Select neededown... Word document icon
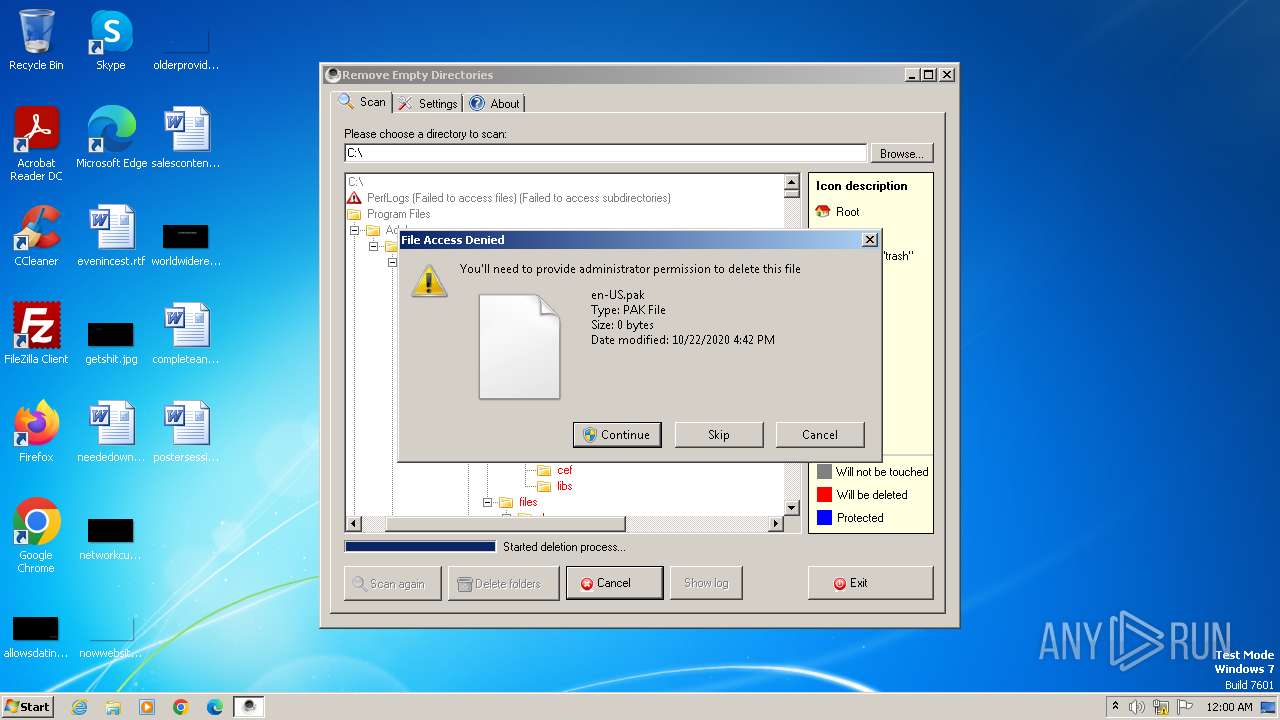1280x720 pixels. [111, 432]
